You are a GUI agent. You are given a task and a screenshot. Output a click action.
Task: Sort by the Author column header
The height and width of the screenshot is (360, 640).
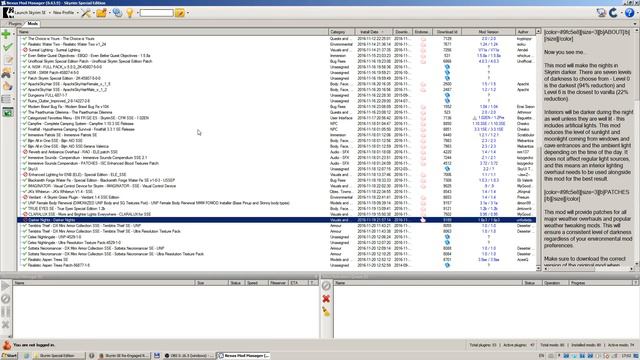pos(524,32)
